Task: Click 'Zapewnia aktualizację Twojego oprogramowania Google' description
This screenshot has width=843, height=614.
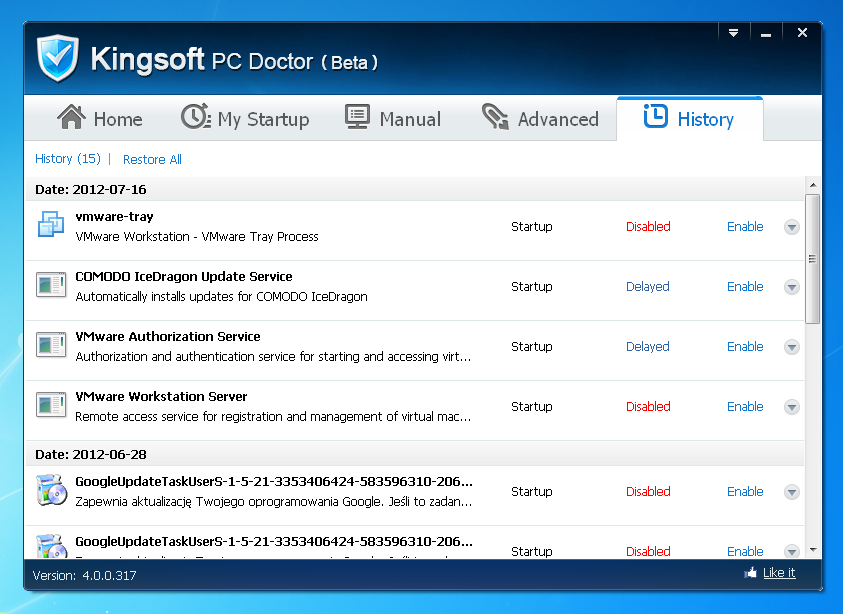Action: pos(274,502)
